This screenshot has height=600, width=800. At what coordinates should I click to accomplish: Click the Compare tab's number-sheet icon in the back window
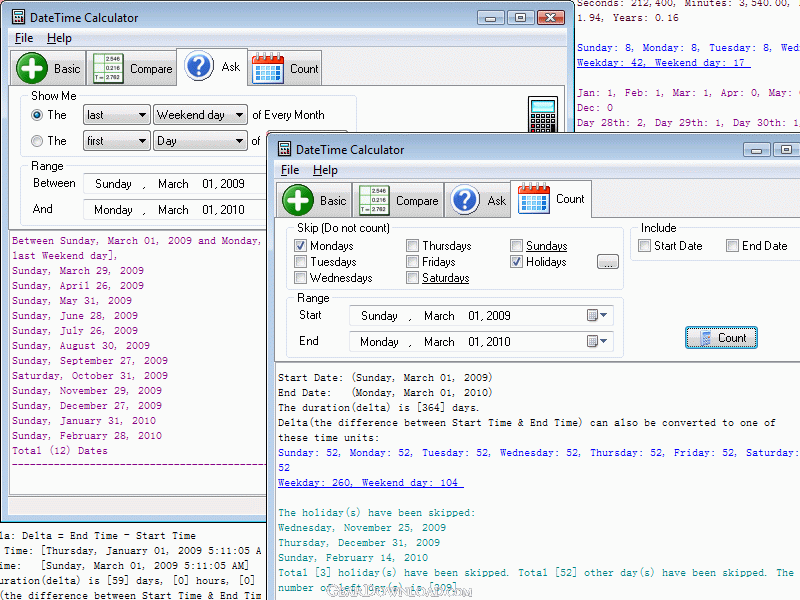pos(108,68)
